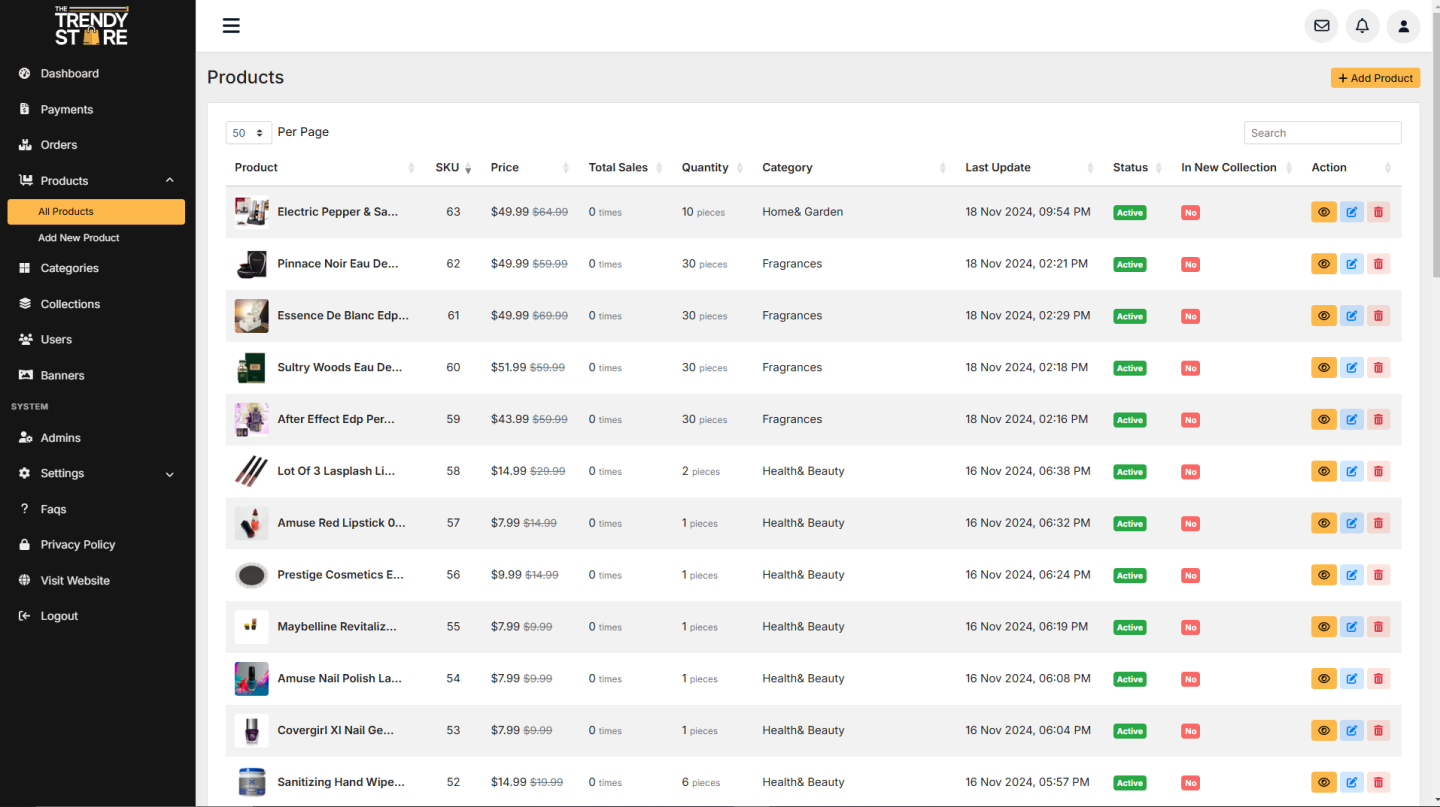Open the mail envelope icon
Viewport: 1440px width, 807px height.
tap(1321, 26)
